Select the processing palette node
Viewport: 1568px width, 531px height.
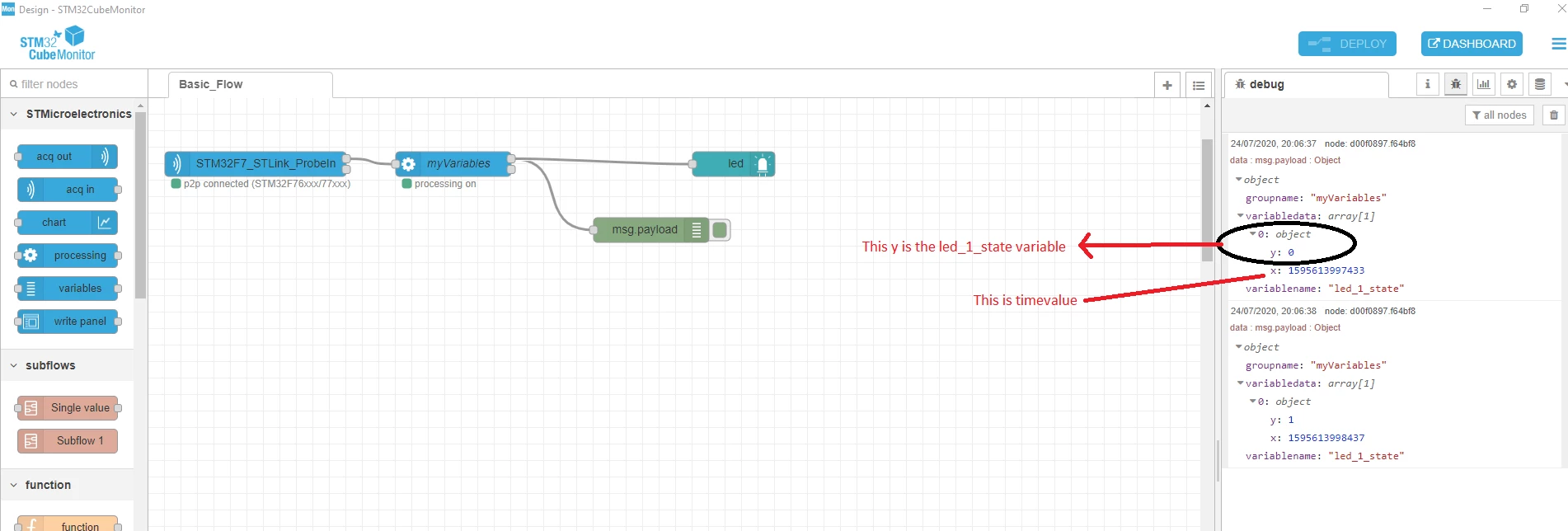pos(67,256)
